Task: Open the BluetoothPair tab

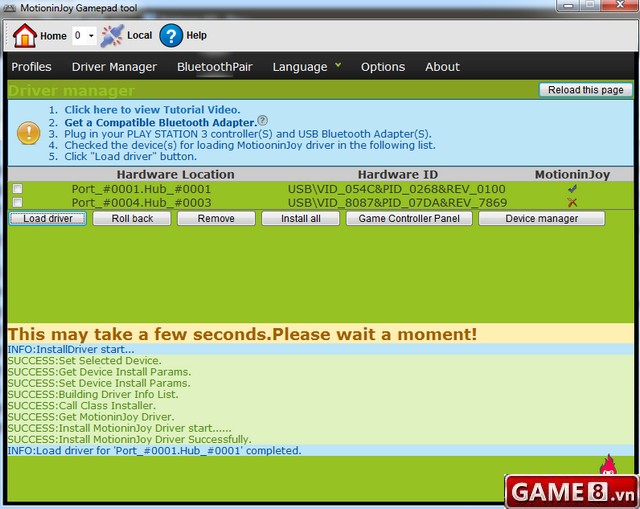Action: click(215, 67)
